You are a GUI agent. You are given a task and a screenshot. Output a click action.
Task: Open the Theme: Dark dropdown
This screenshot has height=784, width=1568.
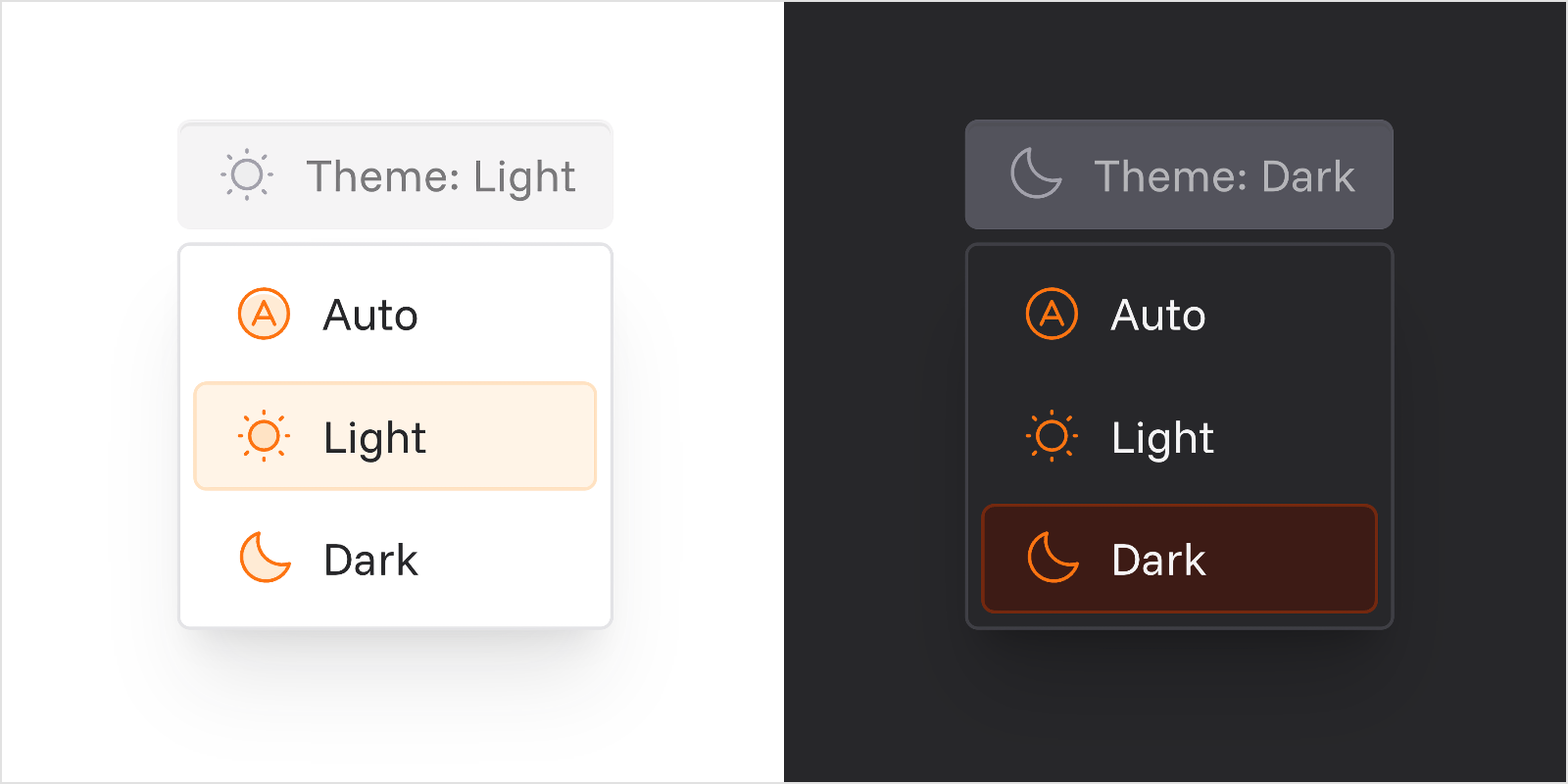click(x=1179, y=175)
